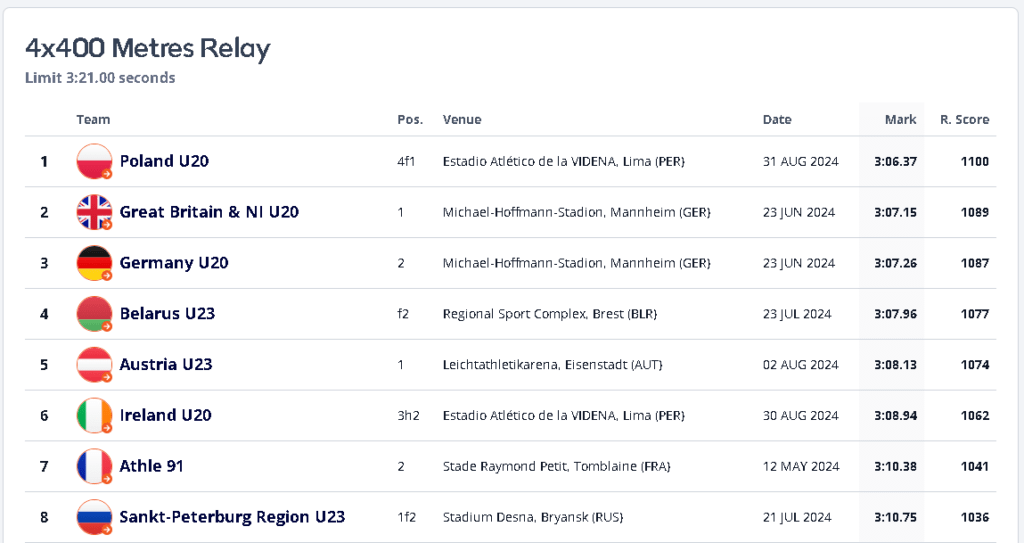Open the Belarus U23 team link
The width and height of the screenshot is (1024, 543).
pyautogui.click(x=167, y=314)
